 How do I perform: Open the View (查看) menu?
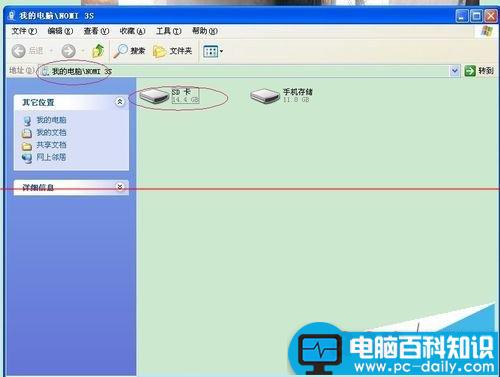(x=96, y=31)
